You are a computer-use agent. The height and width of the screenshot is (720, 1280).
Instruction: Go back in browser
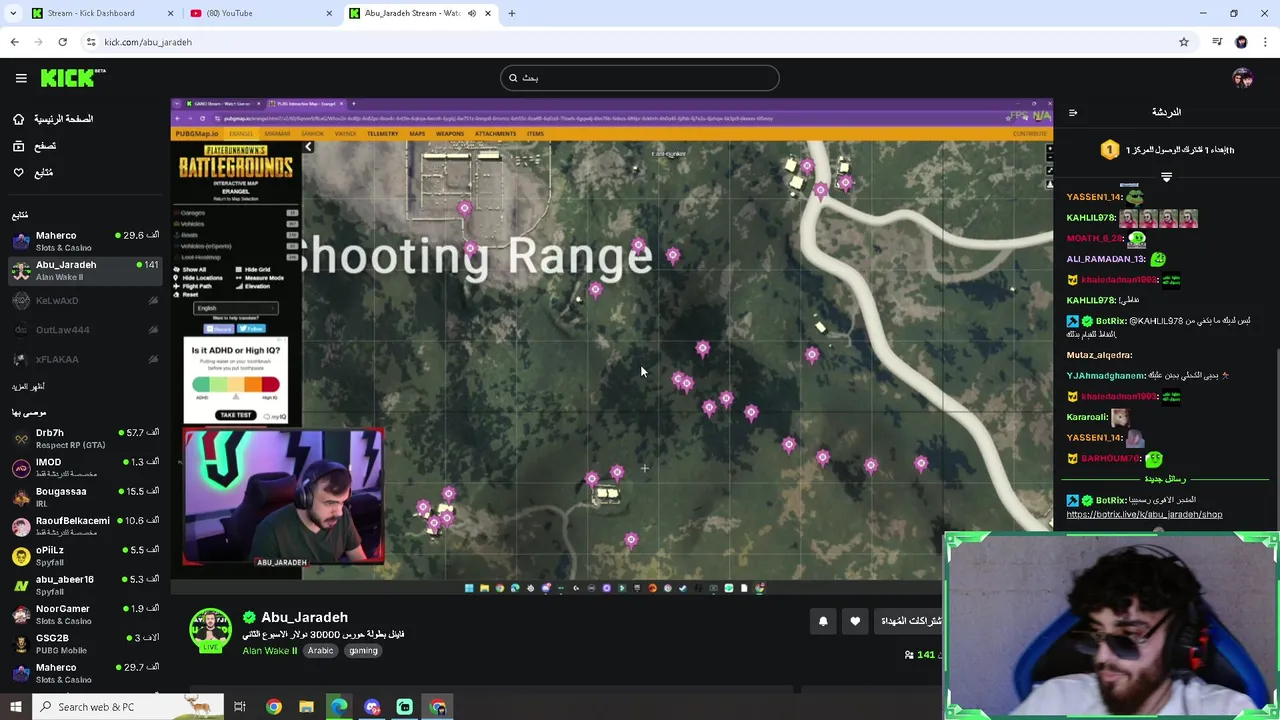pos(14,42)
